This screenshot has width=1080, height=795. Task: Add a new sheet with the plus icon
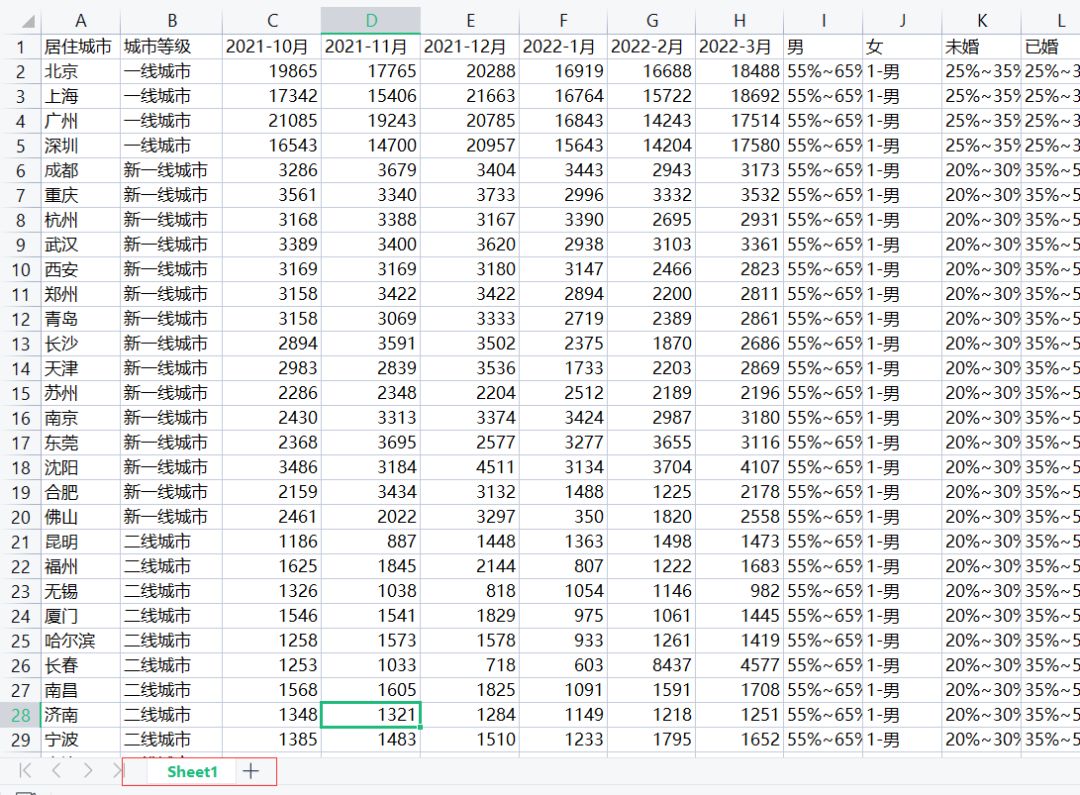point(251,771)
